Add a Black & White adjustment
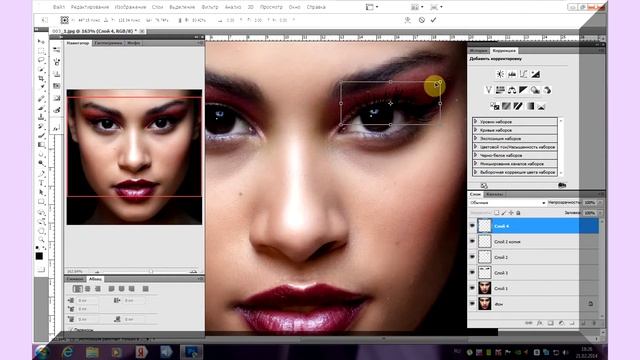This screenshot has width=640, height=360. coord(523,90)
